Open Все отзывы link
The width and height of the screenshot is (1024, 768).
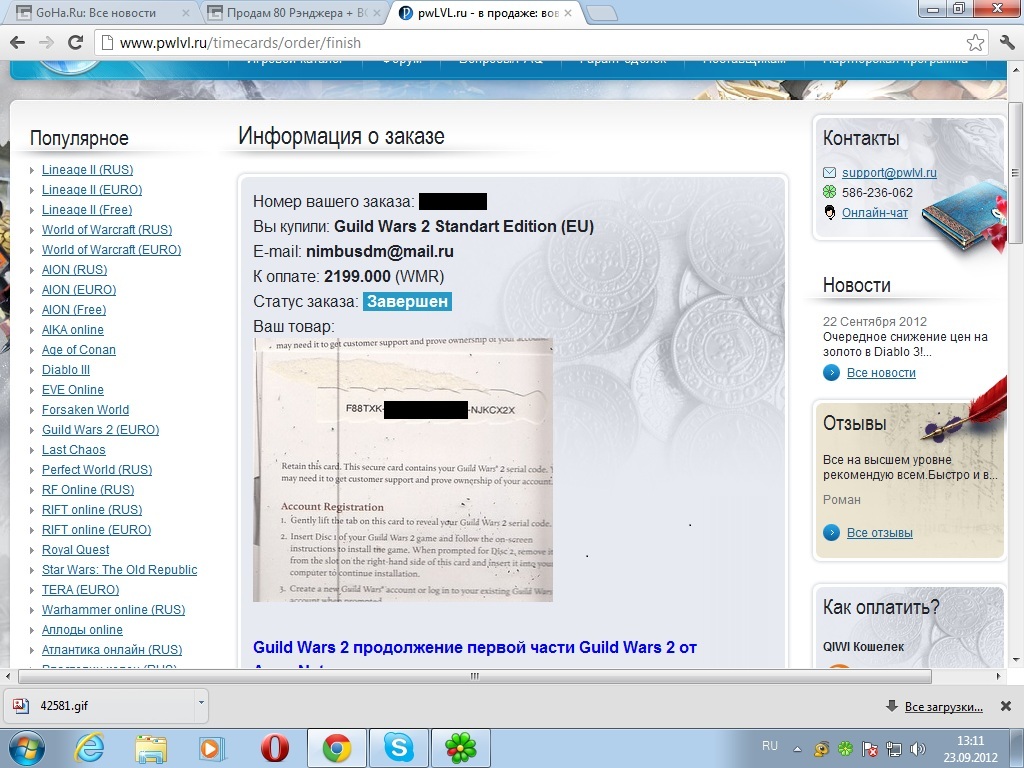point(880,533)
